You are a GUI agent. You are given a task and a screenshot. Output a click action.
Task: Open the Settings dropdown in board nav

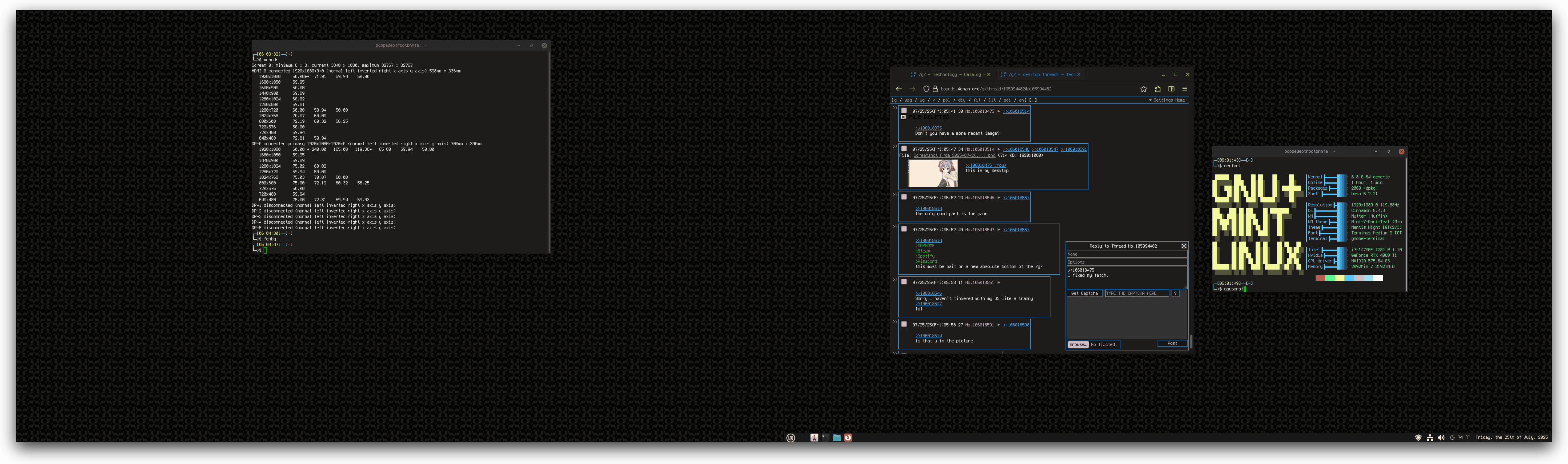1161,100
